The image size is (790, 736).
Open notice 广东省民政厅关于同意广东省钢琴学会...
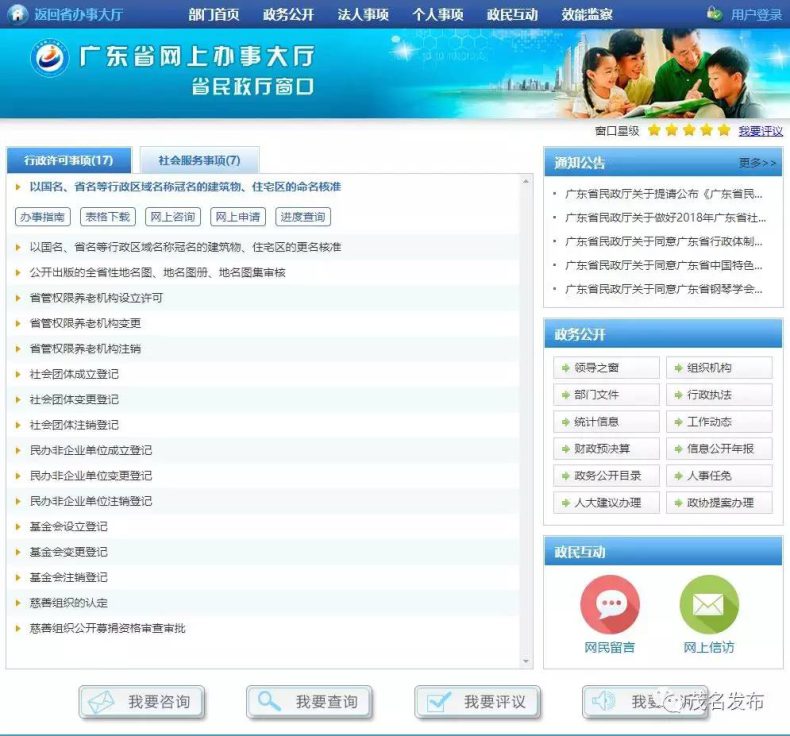(664, 289)
